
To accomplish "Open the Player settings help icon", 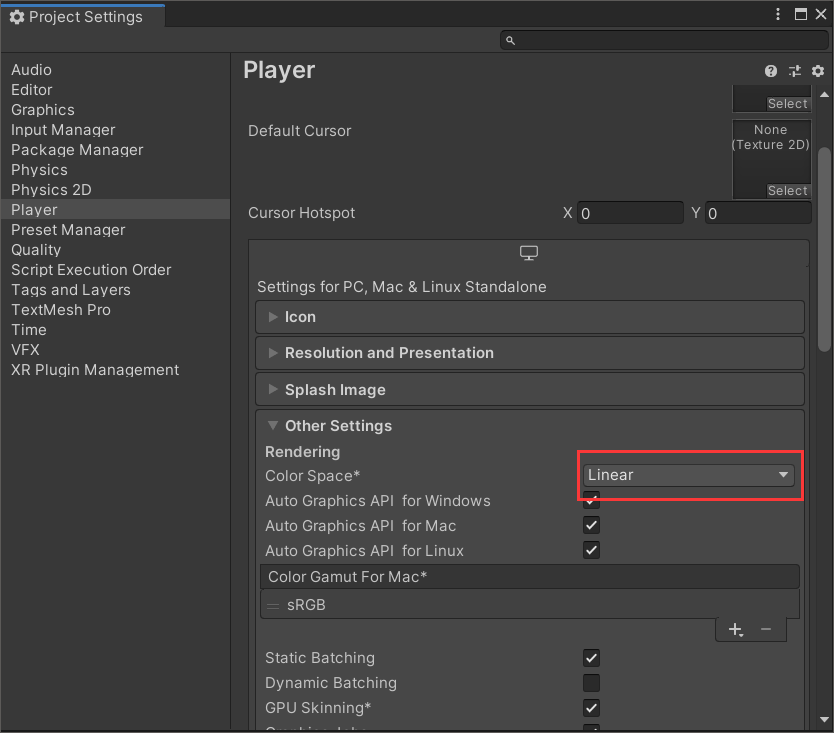I will click(x=770, y=71).
